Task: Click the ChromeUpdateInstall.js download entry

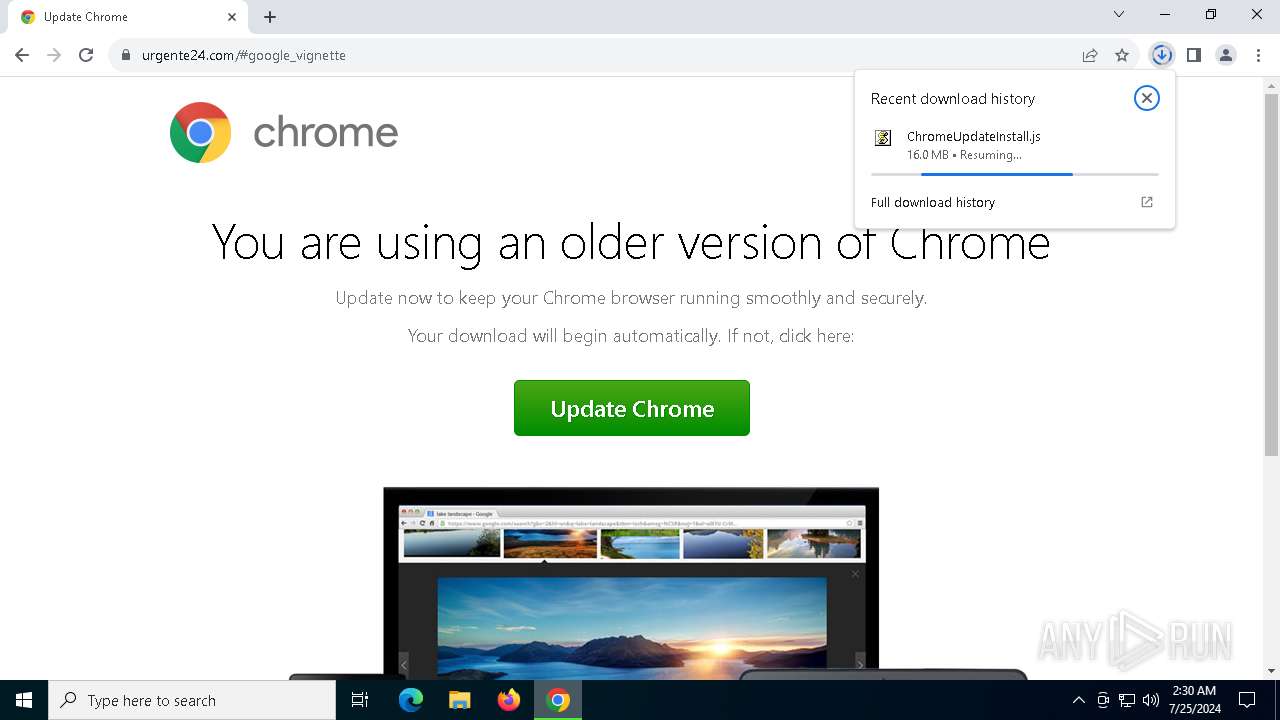Action: [x=1014, y=146]
